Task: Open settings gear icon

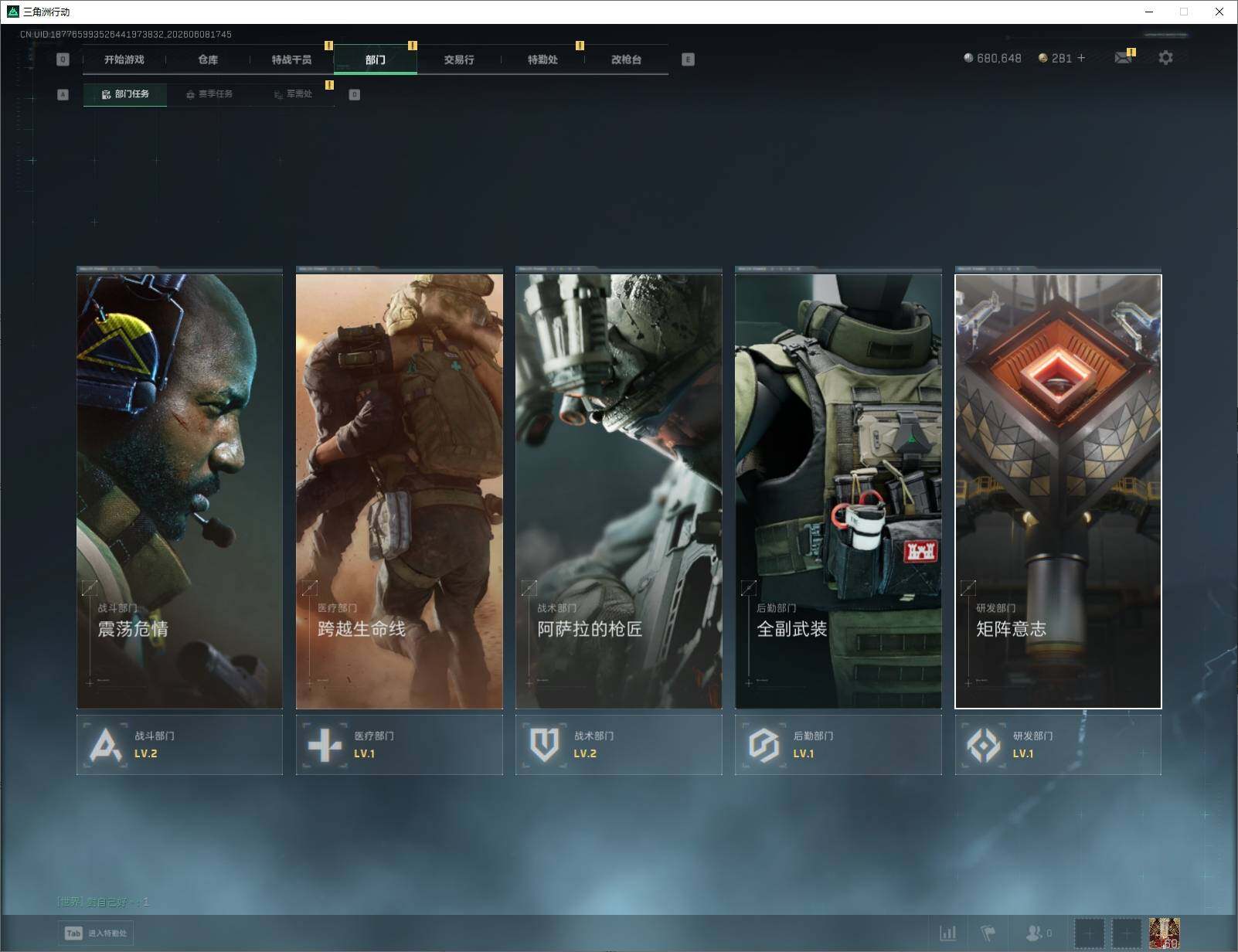Action: point(1165,58)
